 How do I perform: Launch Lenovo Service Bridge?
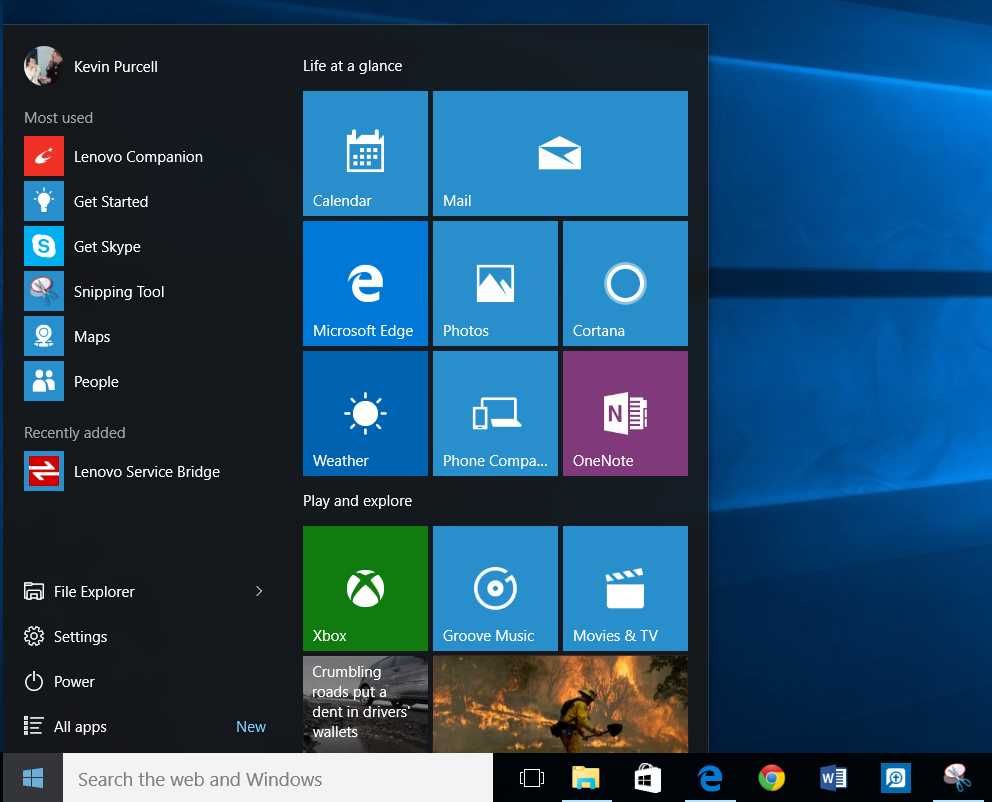tap(146, 471)
